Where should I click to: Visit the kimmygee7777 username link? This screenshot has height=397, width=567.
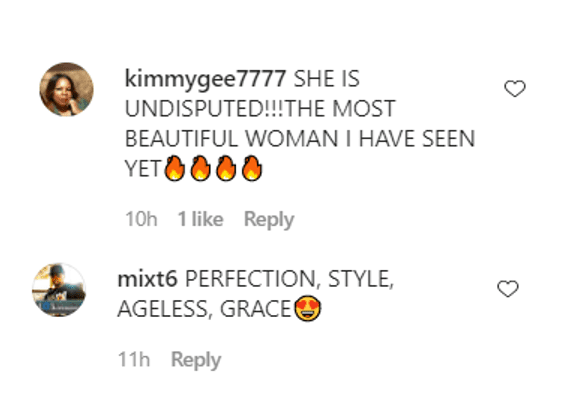[x=205, y=78]
